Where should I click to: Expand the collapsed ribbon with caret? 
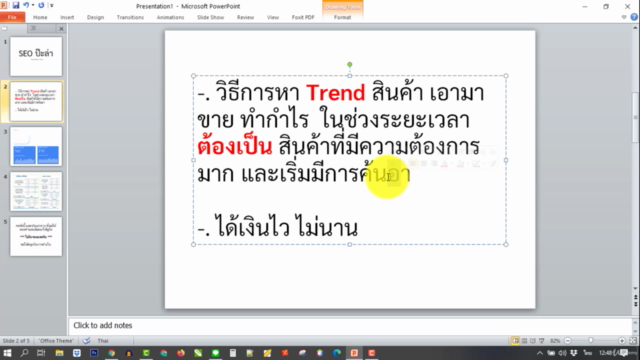(x=624, y=17)
